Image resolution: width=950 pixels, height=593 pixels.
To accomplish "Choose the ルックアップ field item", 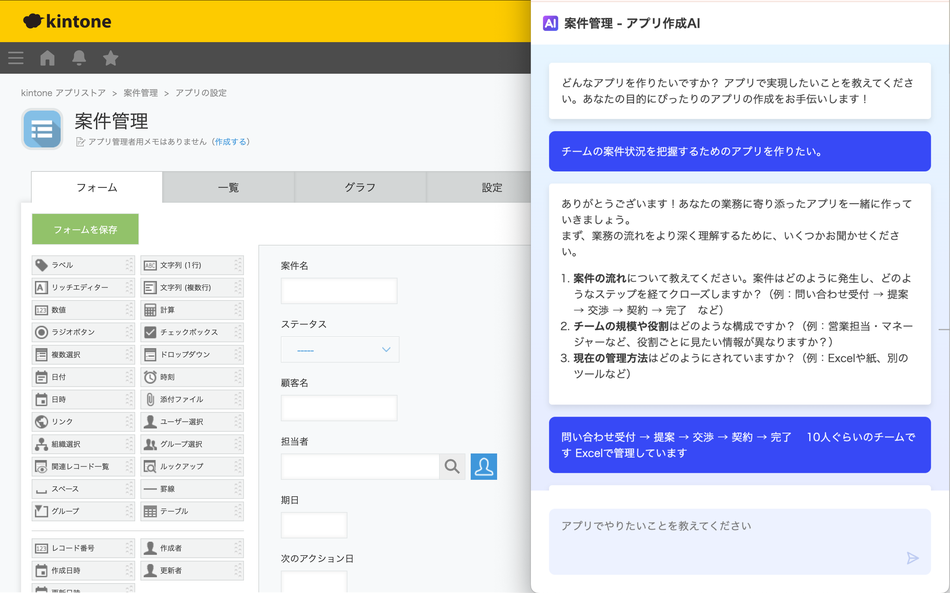I will pyautogui.click(x=192, y=467).
